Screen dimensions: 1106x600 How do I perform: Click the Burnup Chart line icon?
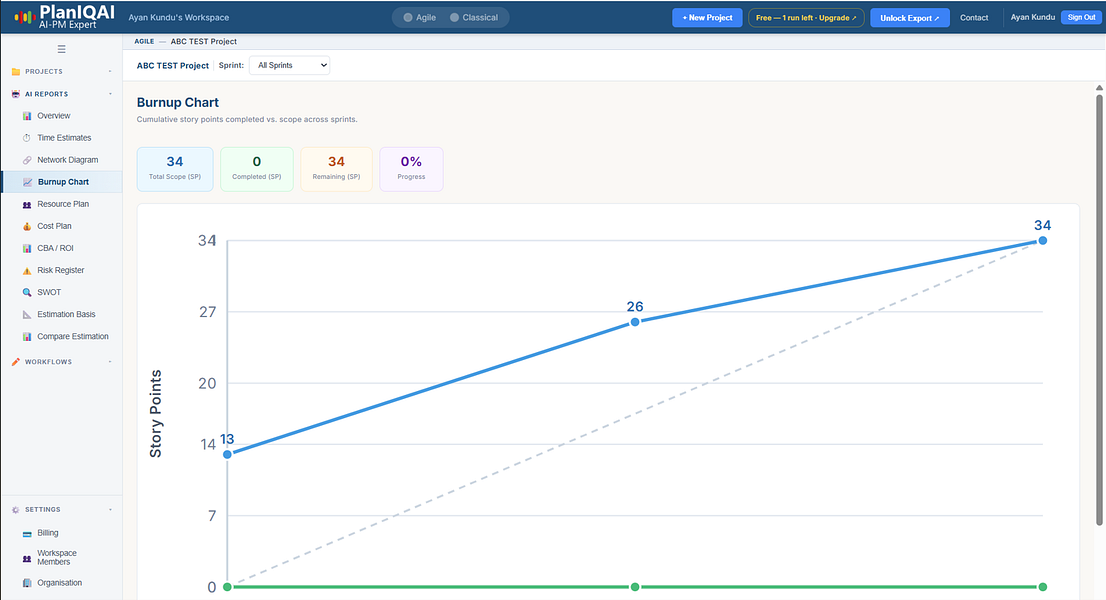click(x=28, y=182)
